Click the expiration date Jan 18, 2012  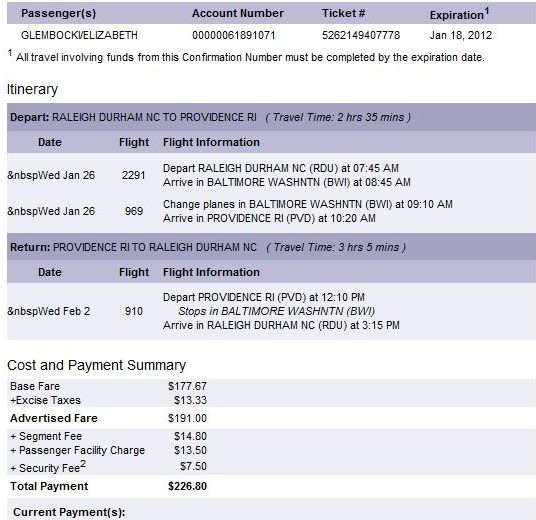[460, 35]
